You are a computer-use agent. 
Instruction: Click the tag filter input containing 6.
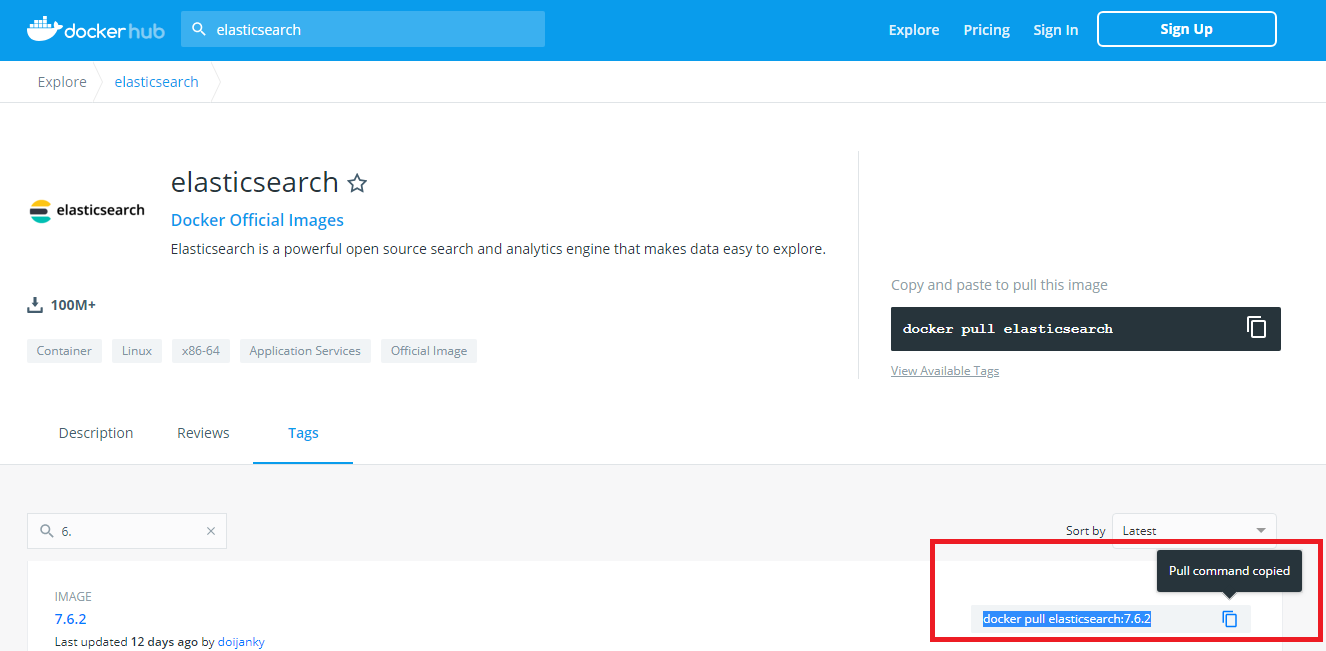(x=127, y=531)
